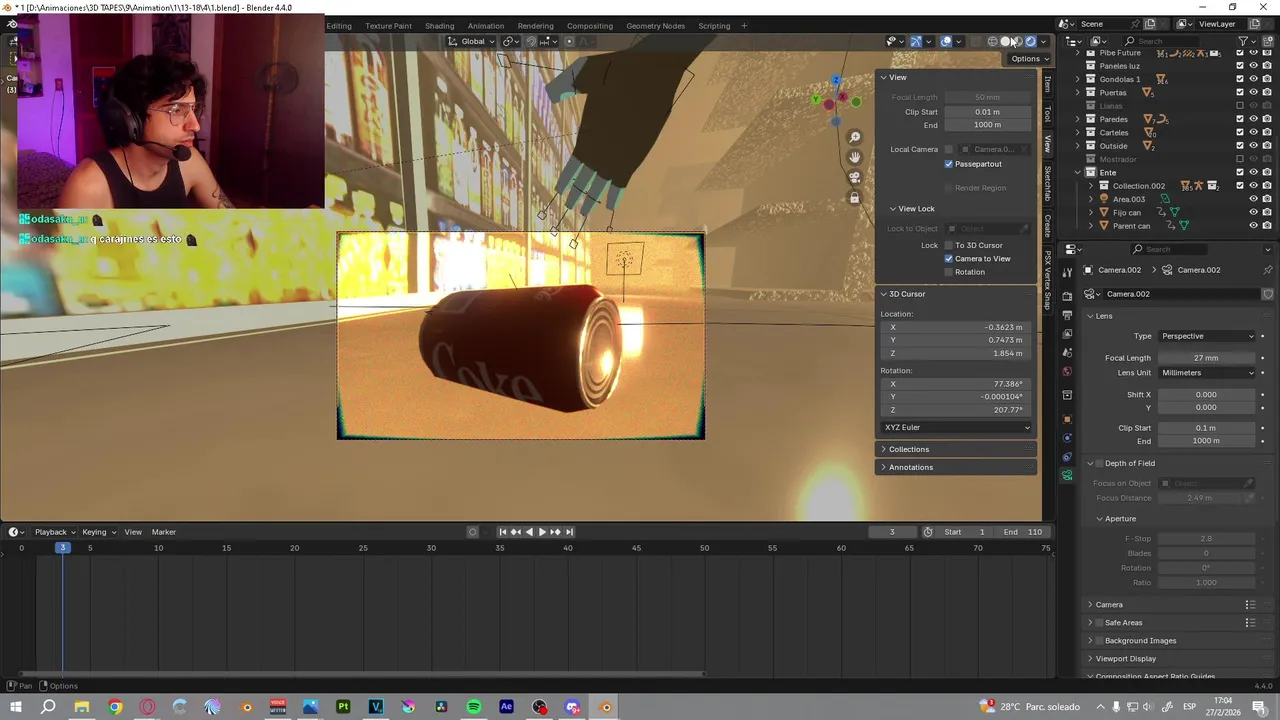This screenshot has height=720, width=1280.
Task: Open the camera Type Perspective dropdown
Action: click(x=1208, y=336)
